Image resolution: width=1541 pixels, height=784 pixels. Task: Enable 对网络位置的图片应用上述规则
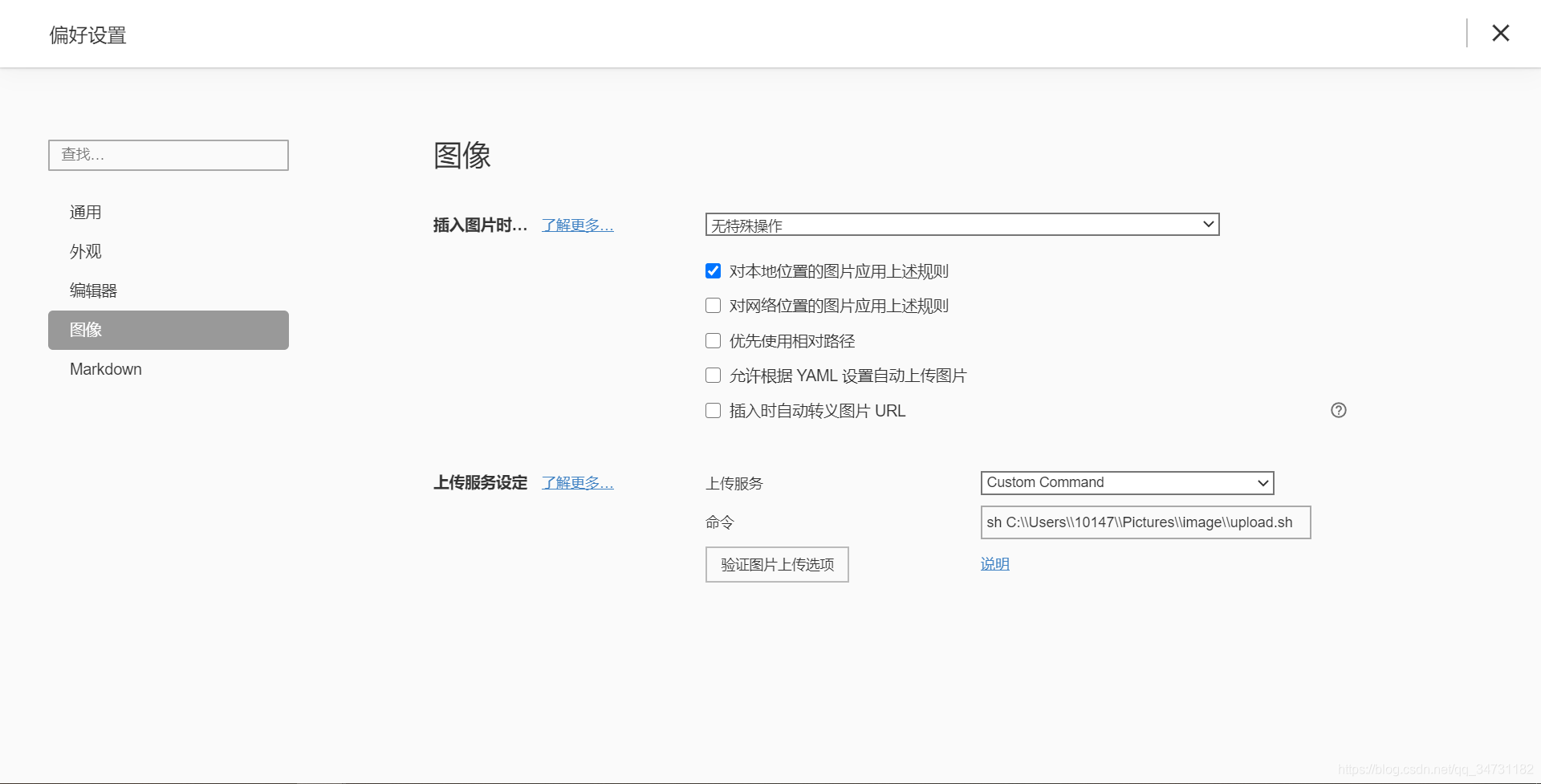(713, 306)
